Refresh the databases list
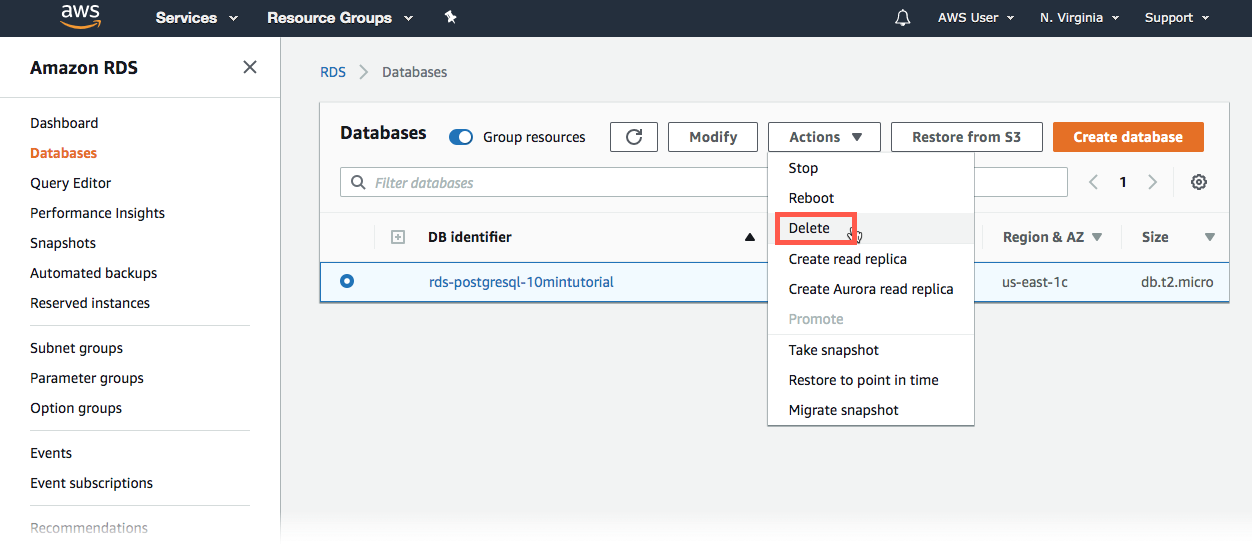The image size is (1252, 544). point(634,137)
